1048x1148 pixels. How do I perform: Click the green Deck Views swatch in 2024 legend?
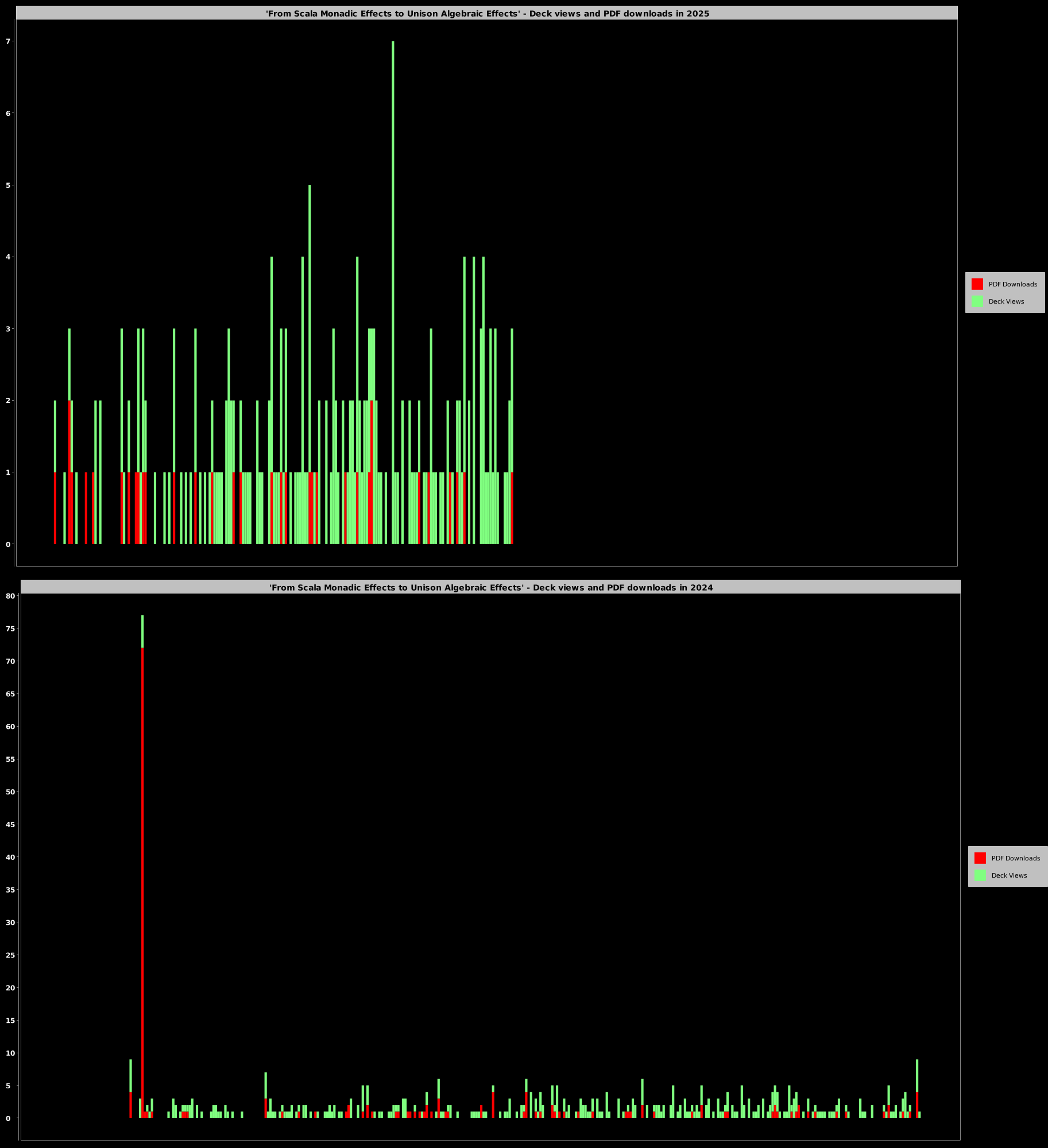coord(980,875)
